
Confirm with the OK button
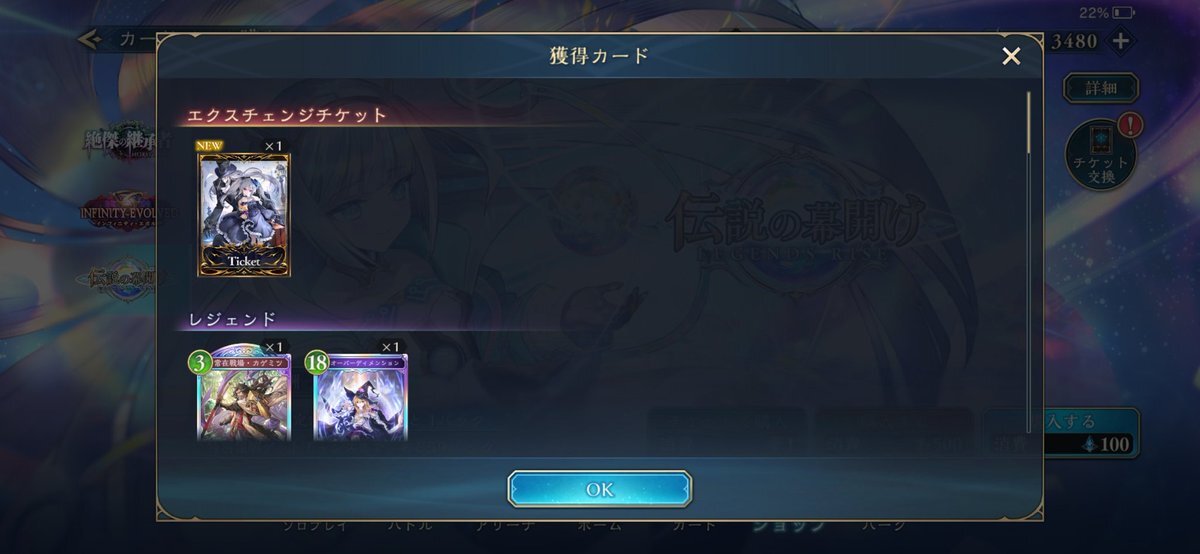click(599, 489)
